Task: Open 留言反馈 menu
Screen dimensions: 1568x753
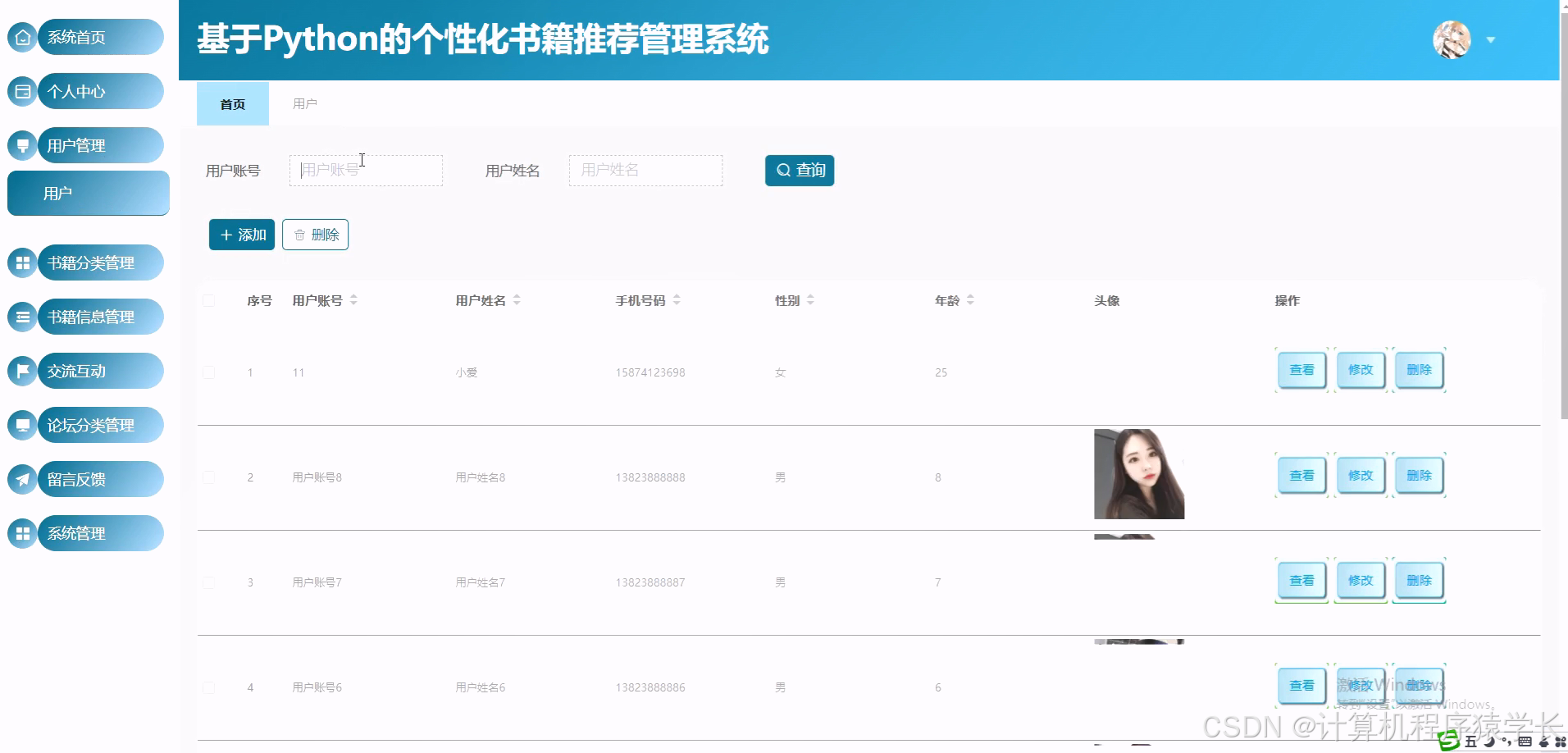Action: [101, 479]
